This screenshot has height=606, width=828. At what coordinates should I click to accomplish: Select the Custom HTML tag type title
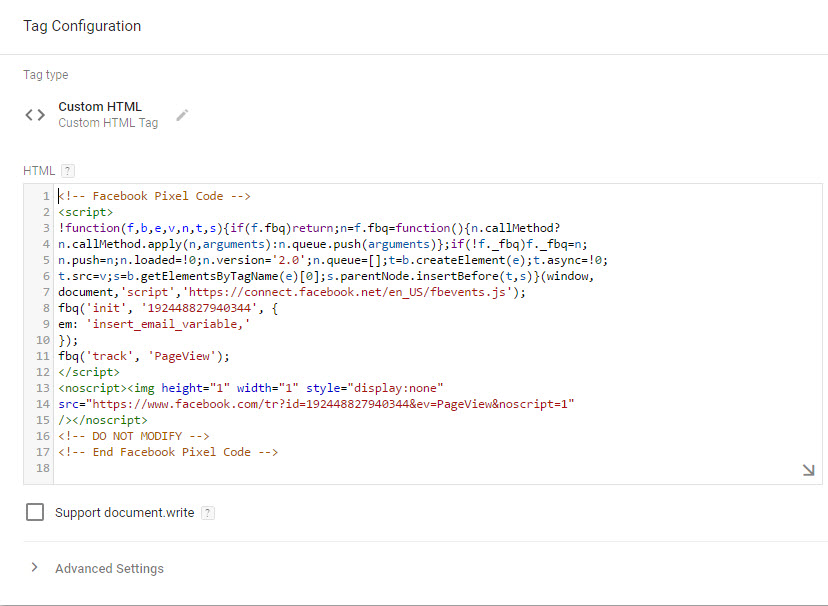[100, 107]
